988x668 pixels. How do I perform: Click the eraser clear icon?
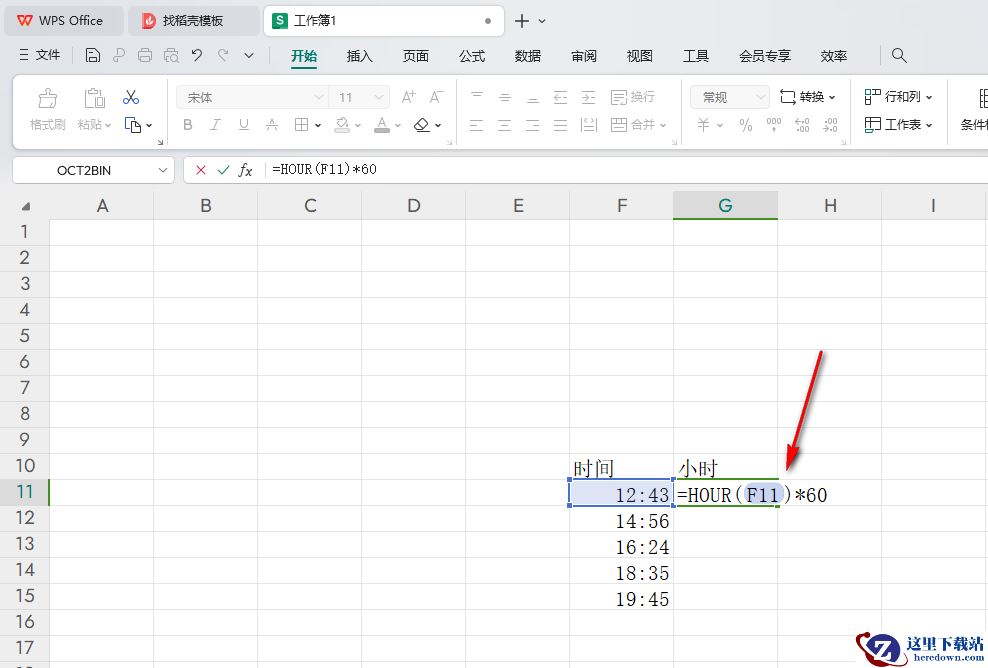click(x=422, y=125)
